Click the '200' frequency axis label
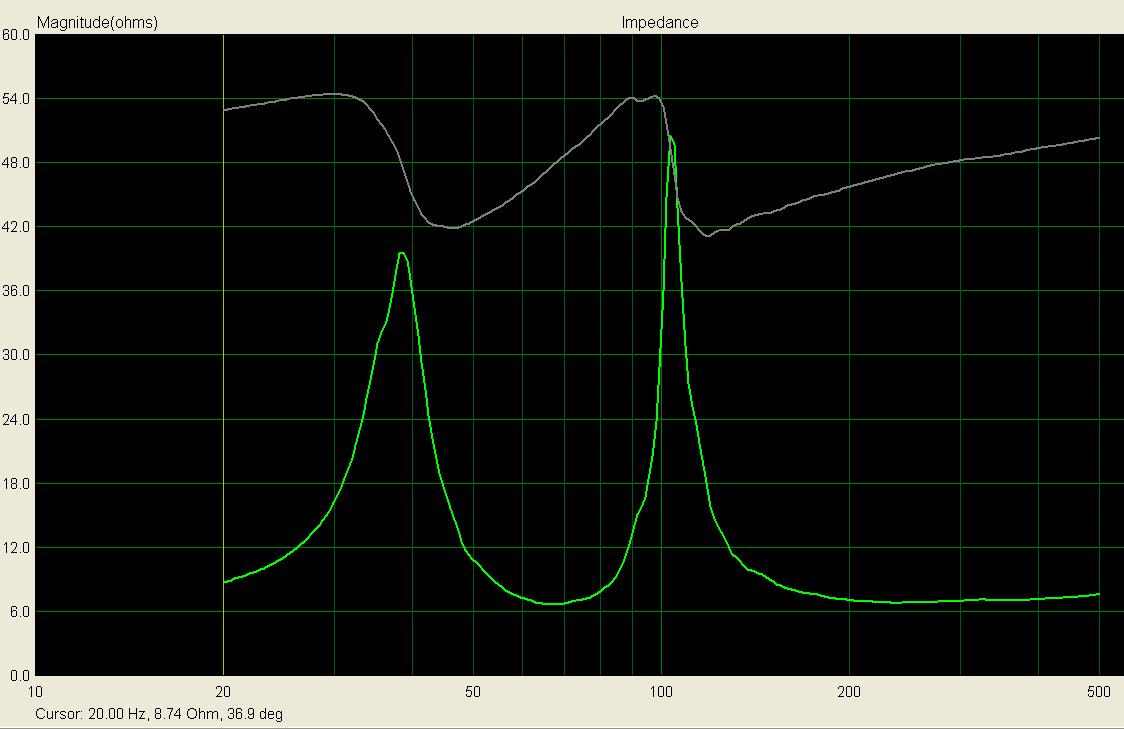The width and height of the screenshot is (1124, 729). [x=849, y=692]
